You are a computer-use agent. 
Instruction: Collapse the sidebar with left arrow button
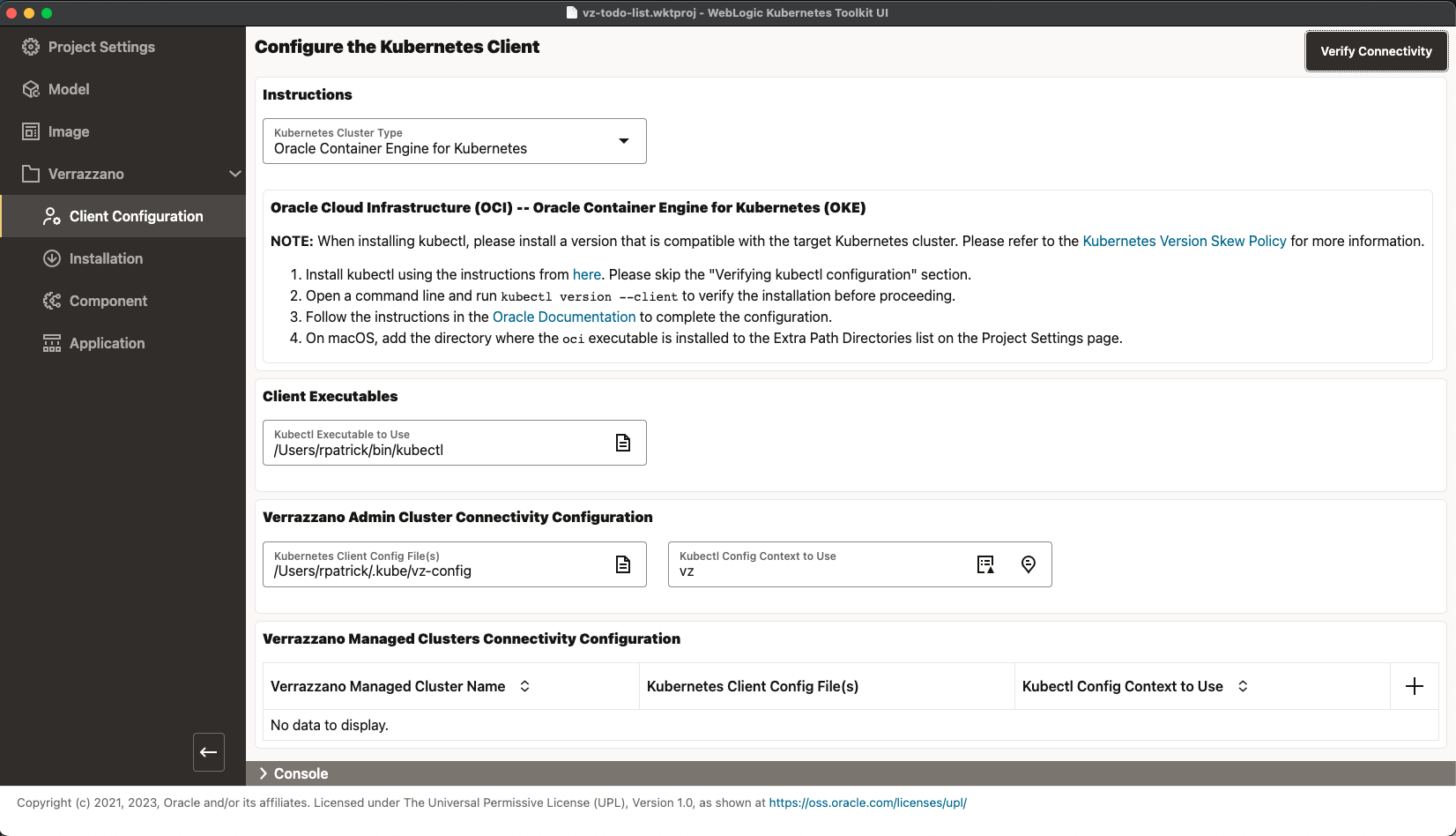209,752
